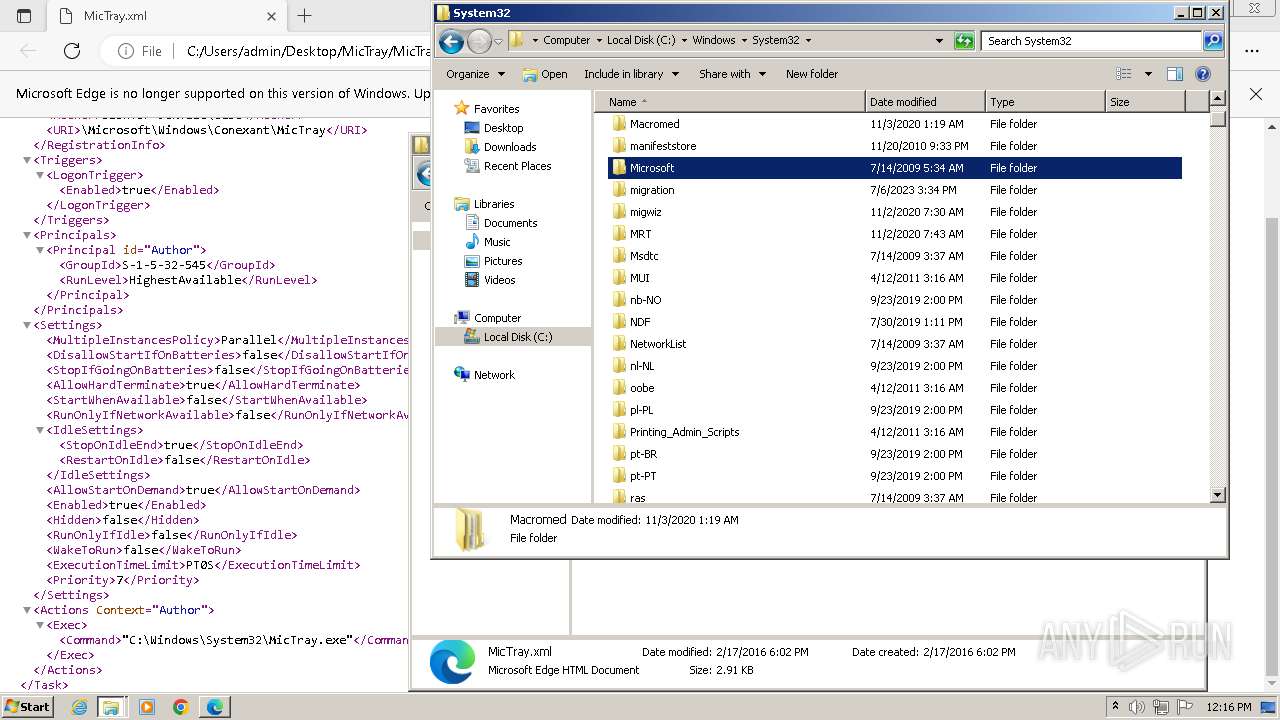The image size is (1280, 720).
Task: Click the Open toolbar button
Action: 545,74
